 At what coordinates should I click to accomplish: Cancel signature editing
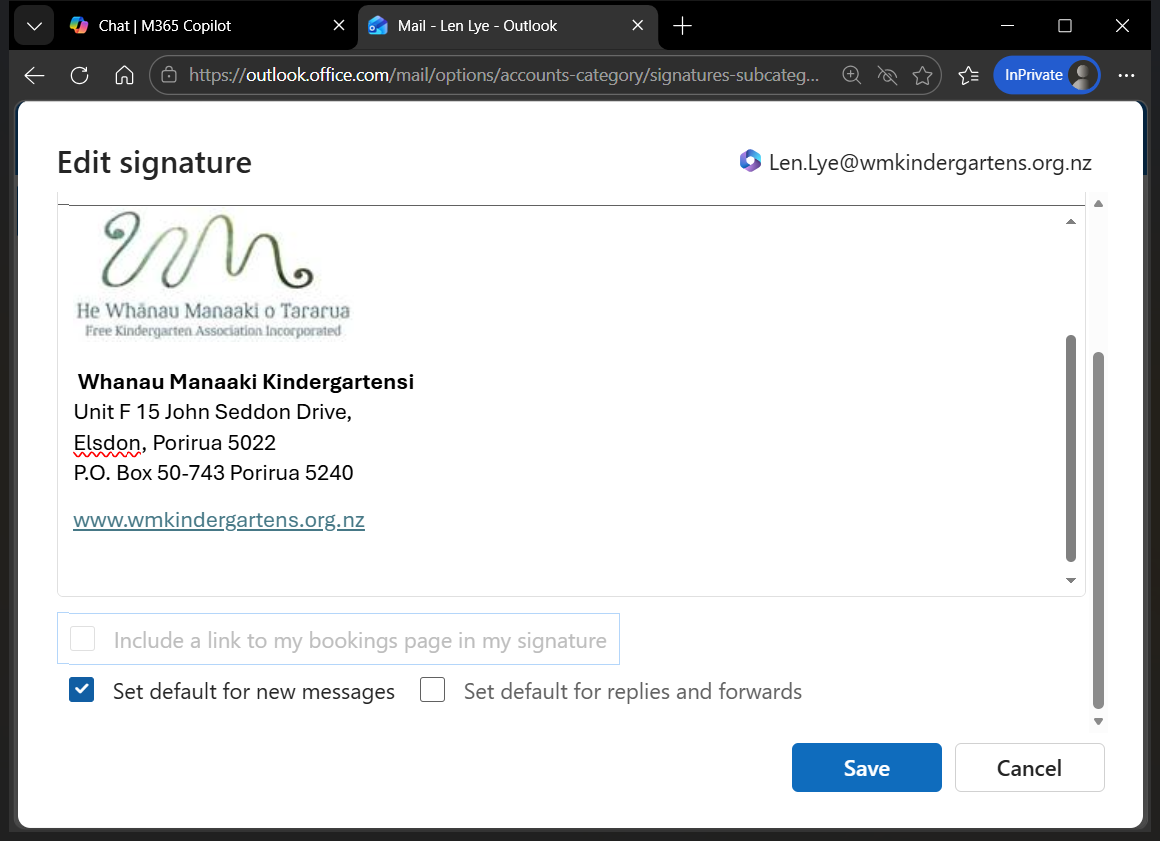1029,768
